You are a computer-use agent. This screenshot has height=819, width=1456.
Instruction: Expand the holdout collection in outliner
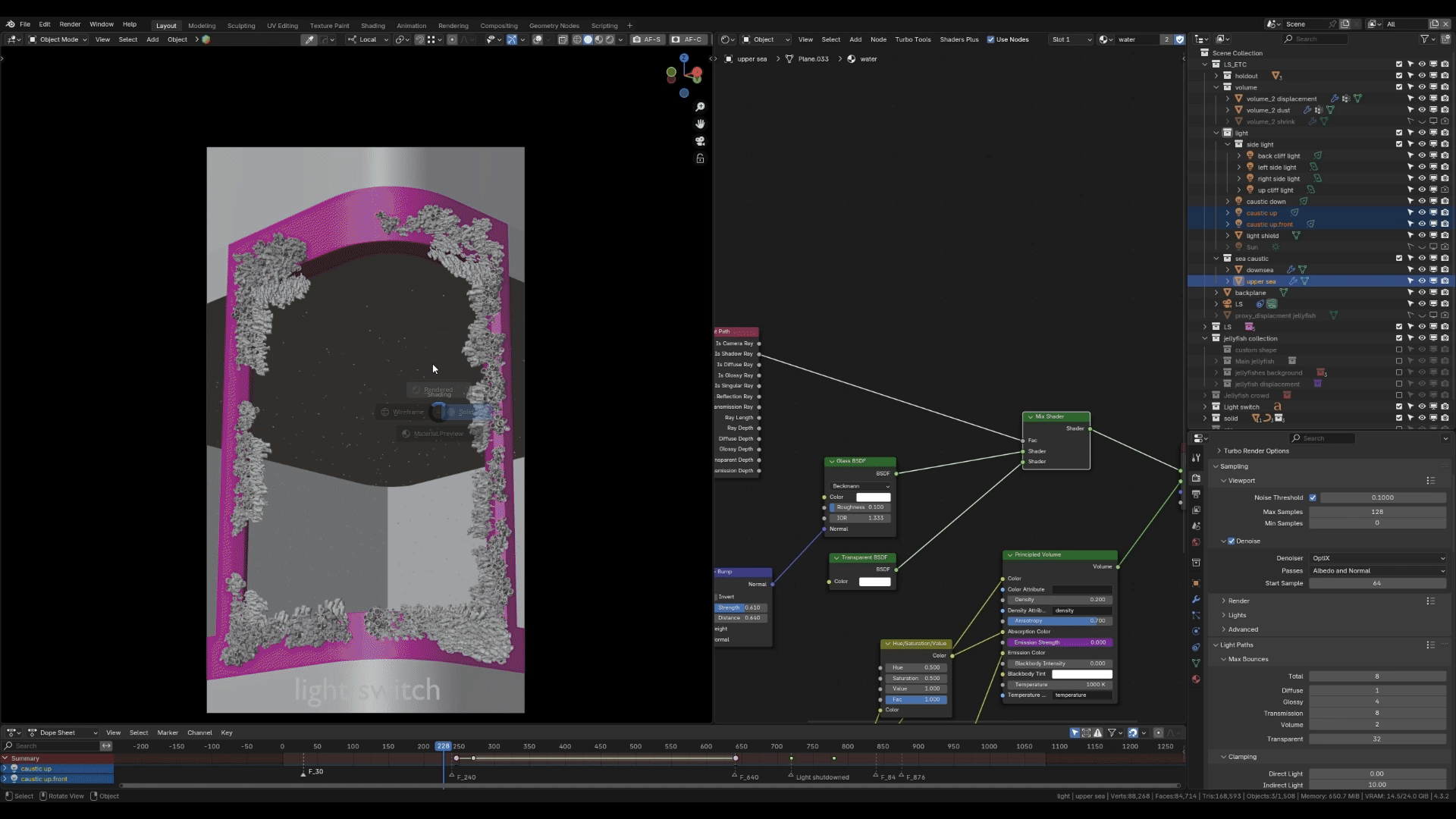(x=1216, y=76)
